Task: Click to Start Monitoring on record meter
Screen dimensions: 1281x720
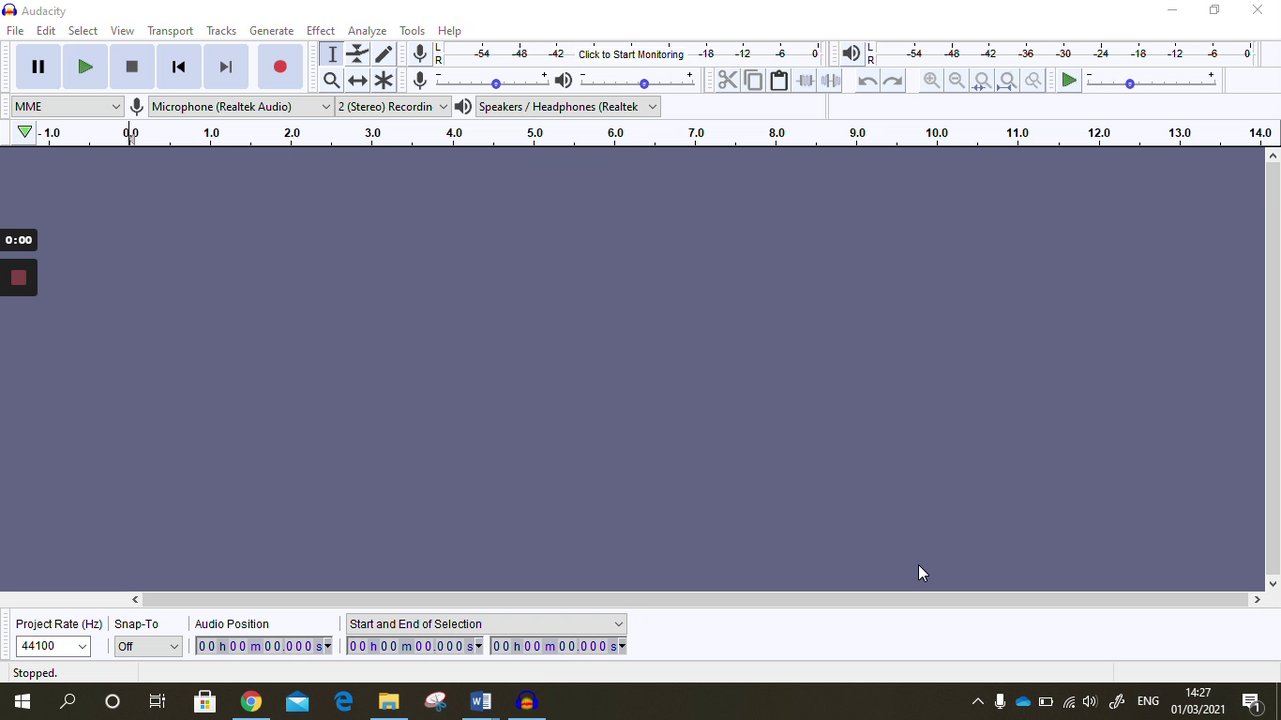Action: [631, 54]
